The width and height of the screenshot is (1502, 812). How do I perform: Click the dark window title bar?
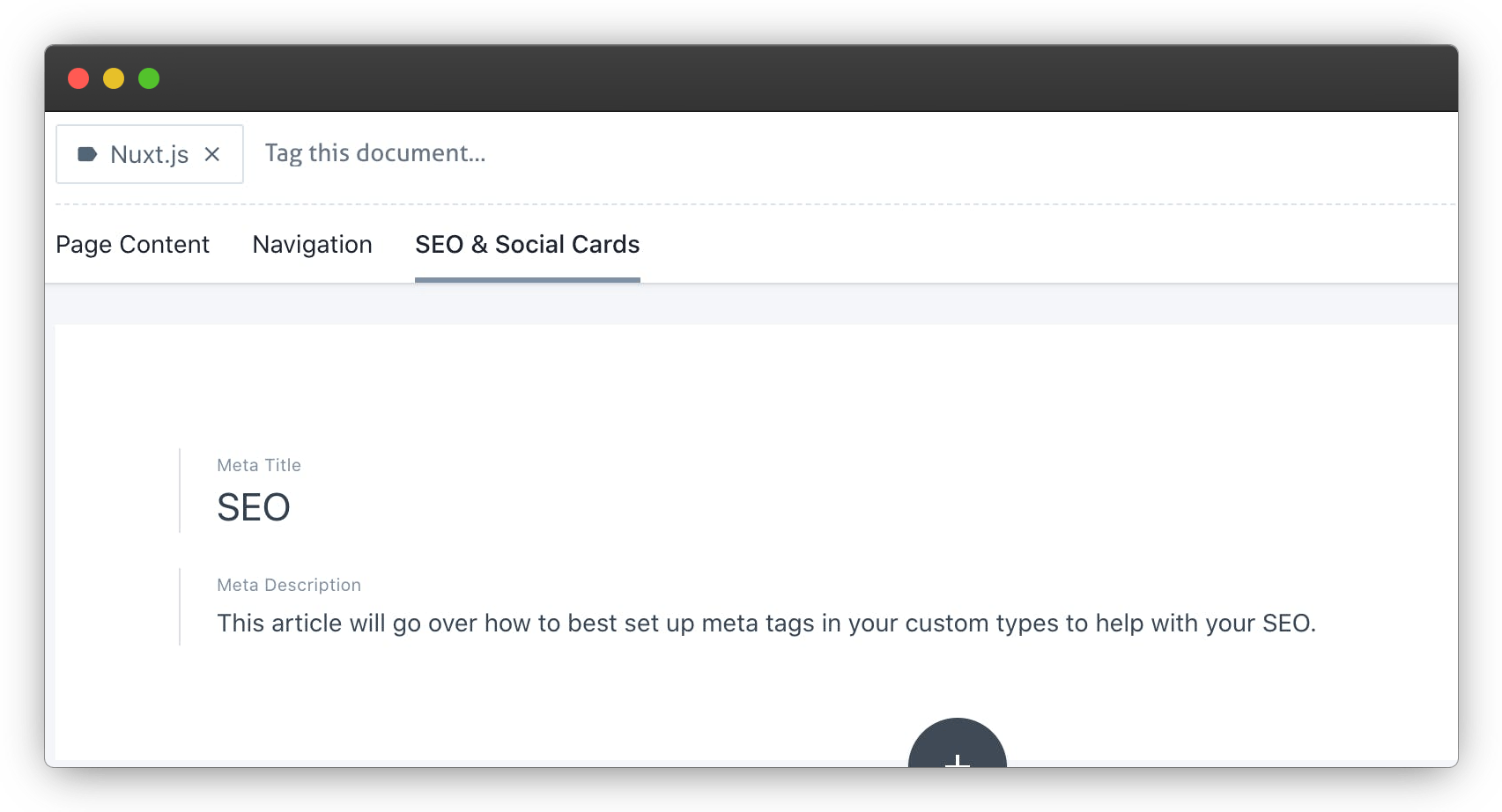(x=749, y=78)
